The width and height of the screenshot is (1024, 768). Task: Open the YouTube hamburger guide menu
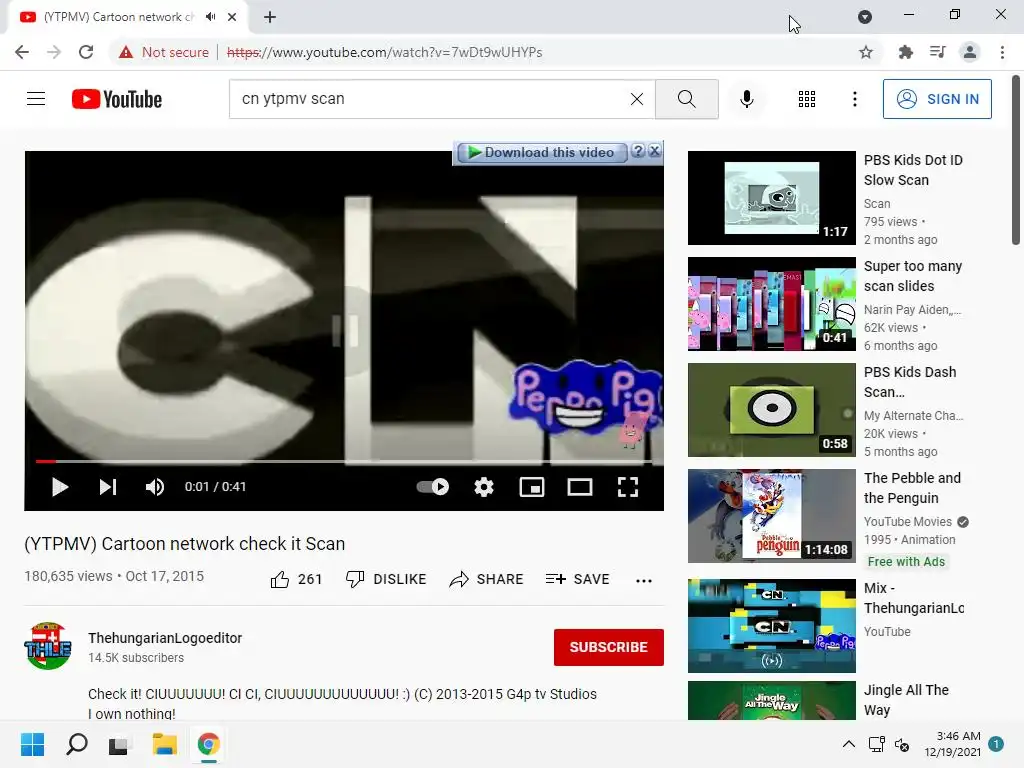pos(36,99)
